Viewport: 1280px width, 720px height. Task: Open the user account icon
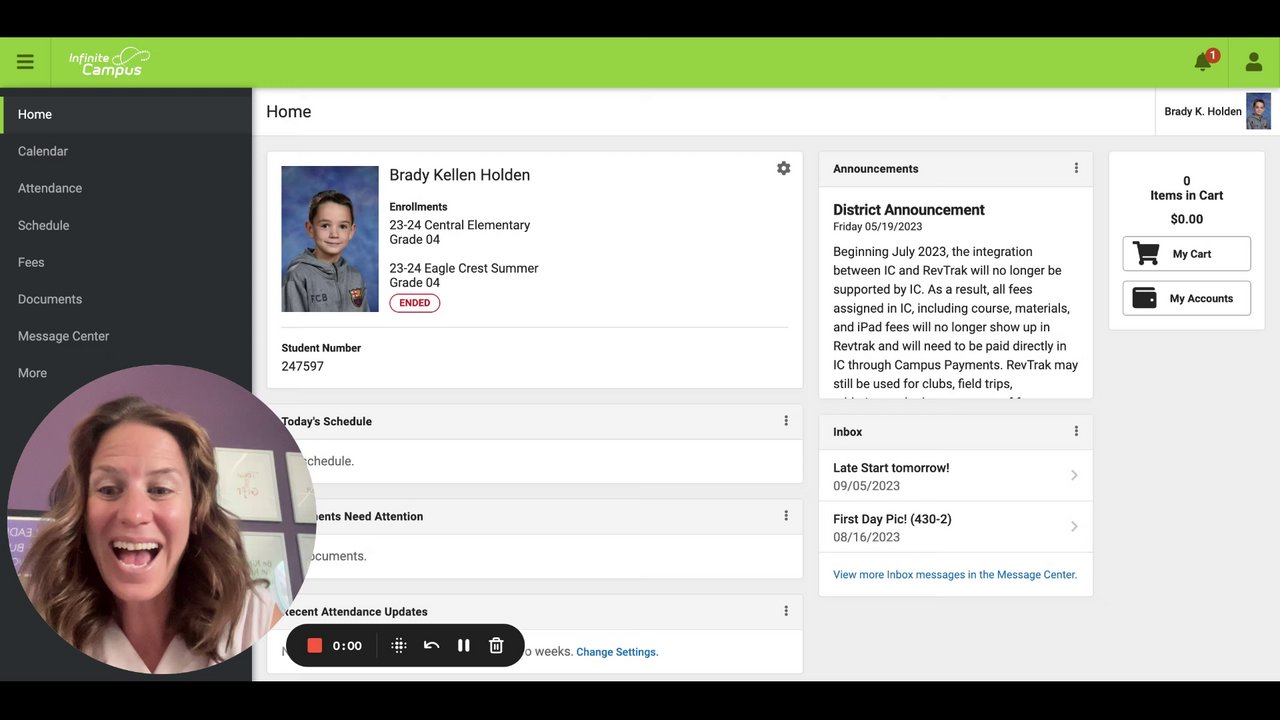1254,62
